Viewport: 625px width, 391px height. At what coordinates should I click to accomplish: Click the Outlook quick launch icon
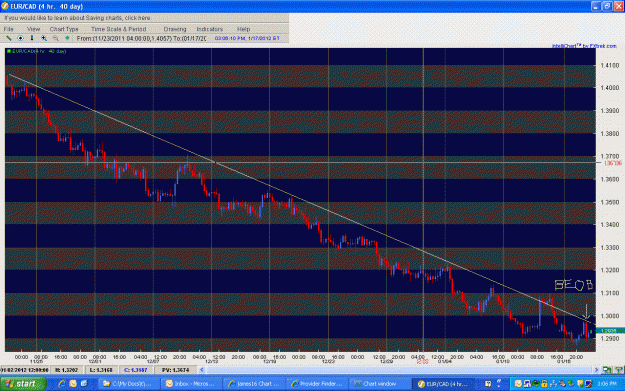(x=73, y=384)
